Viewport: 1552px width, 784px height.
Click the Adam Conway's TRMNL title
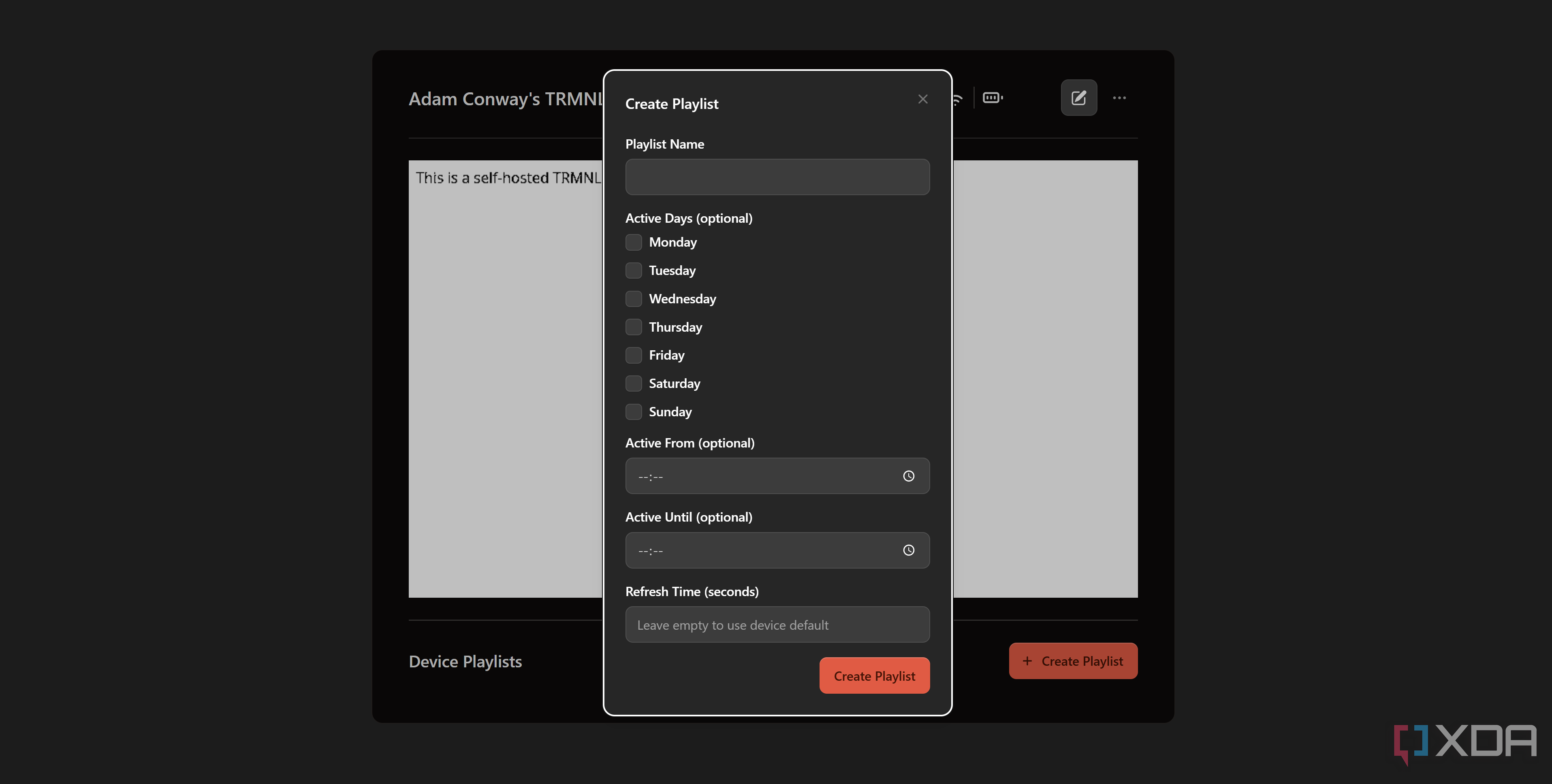(x=506, y=99)
